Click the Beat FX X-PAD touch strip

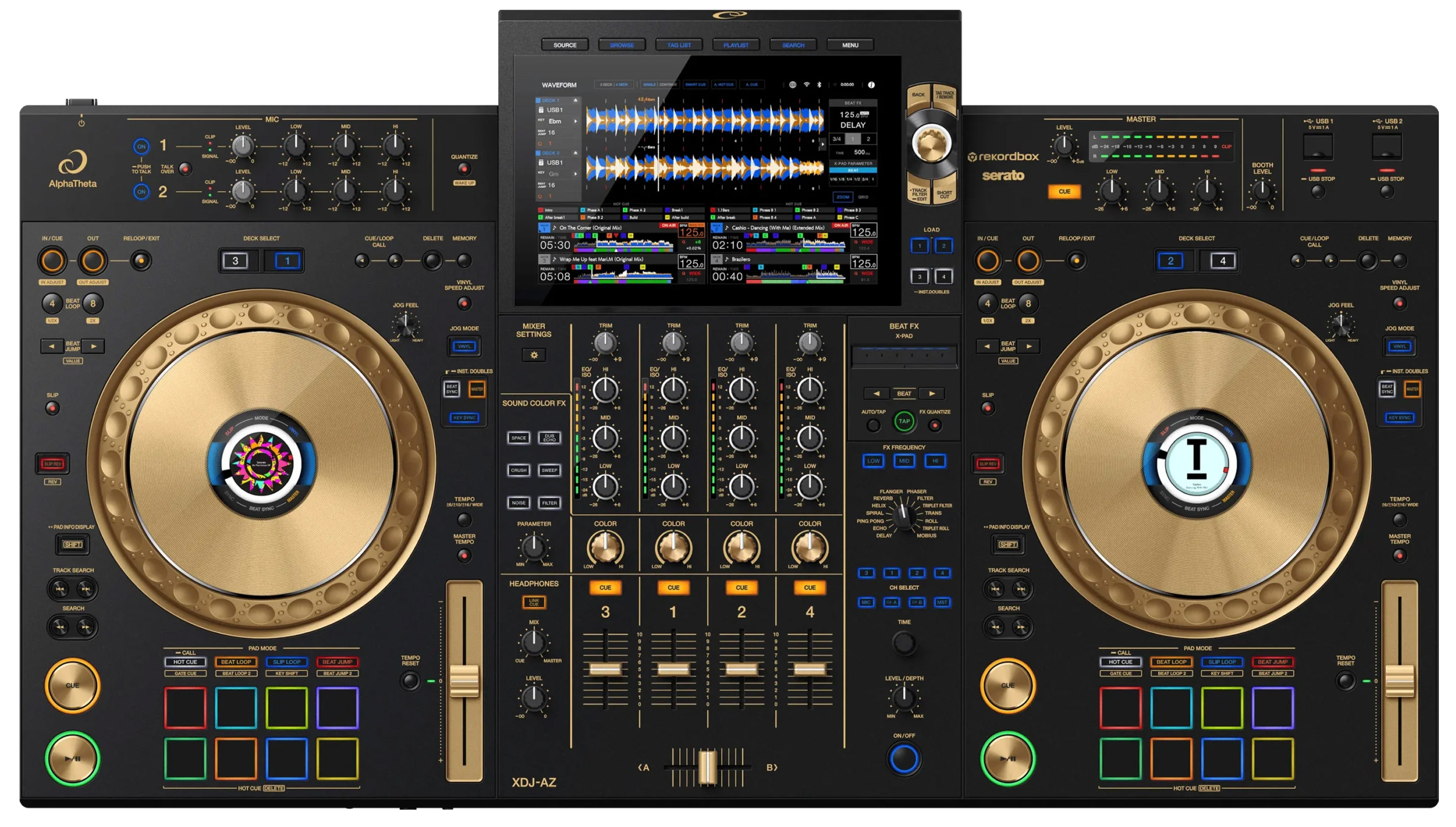coord(904,356)
